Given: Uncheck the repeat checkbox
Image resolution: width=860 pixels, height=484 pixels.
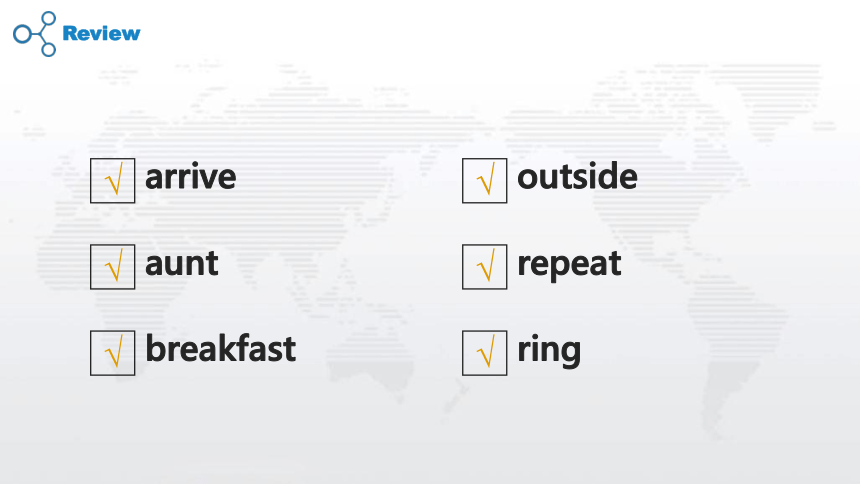Looking at the screenshot, I should tap(484, 267).
